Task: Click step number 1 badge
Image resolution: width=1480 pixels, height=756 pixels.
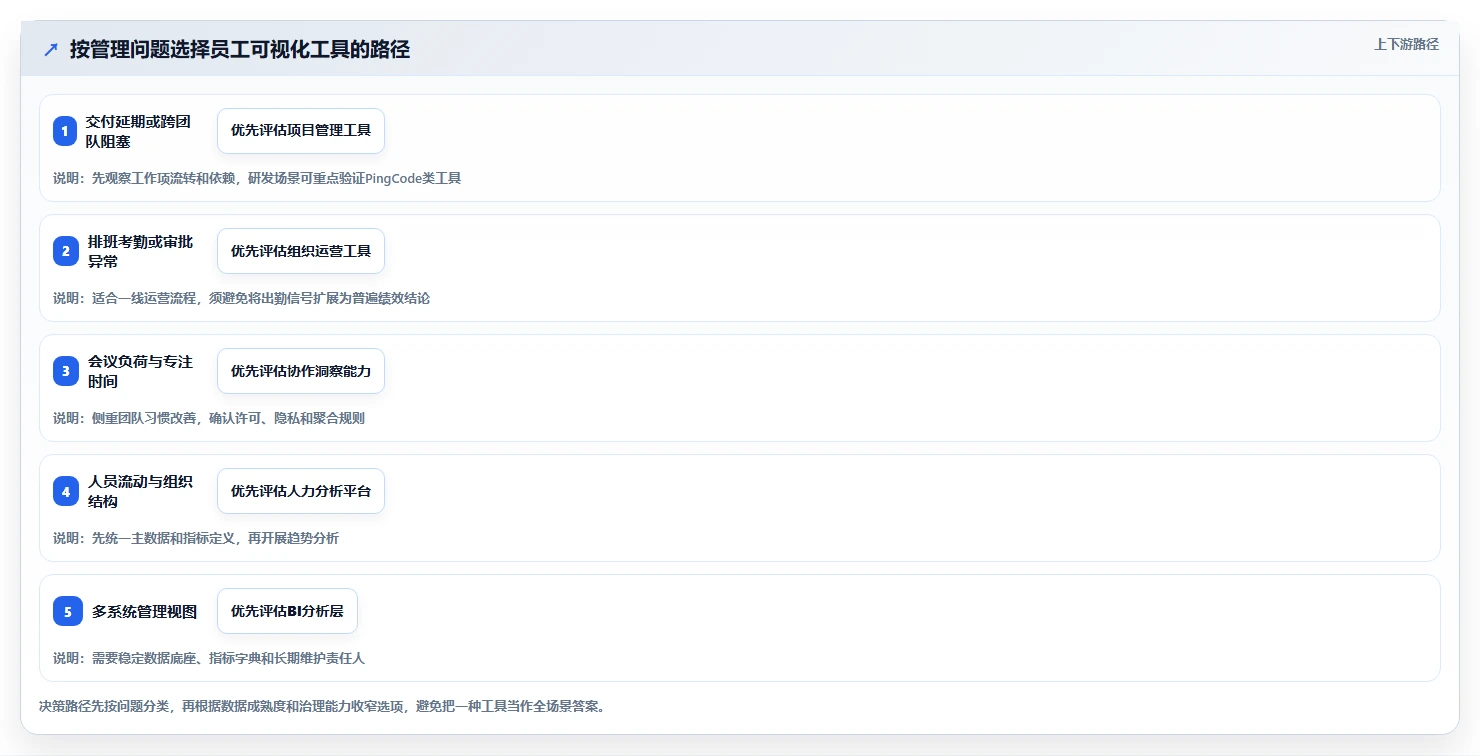Action: (65, 131)
